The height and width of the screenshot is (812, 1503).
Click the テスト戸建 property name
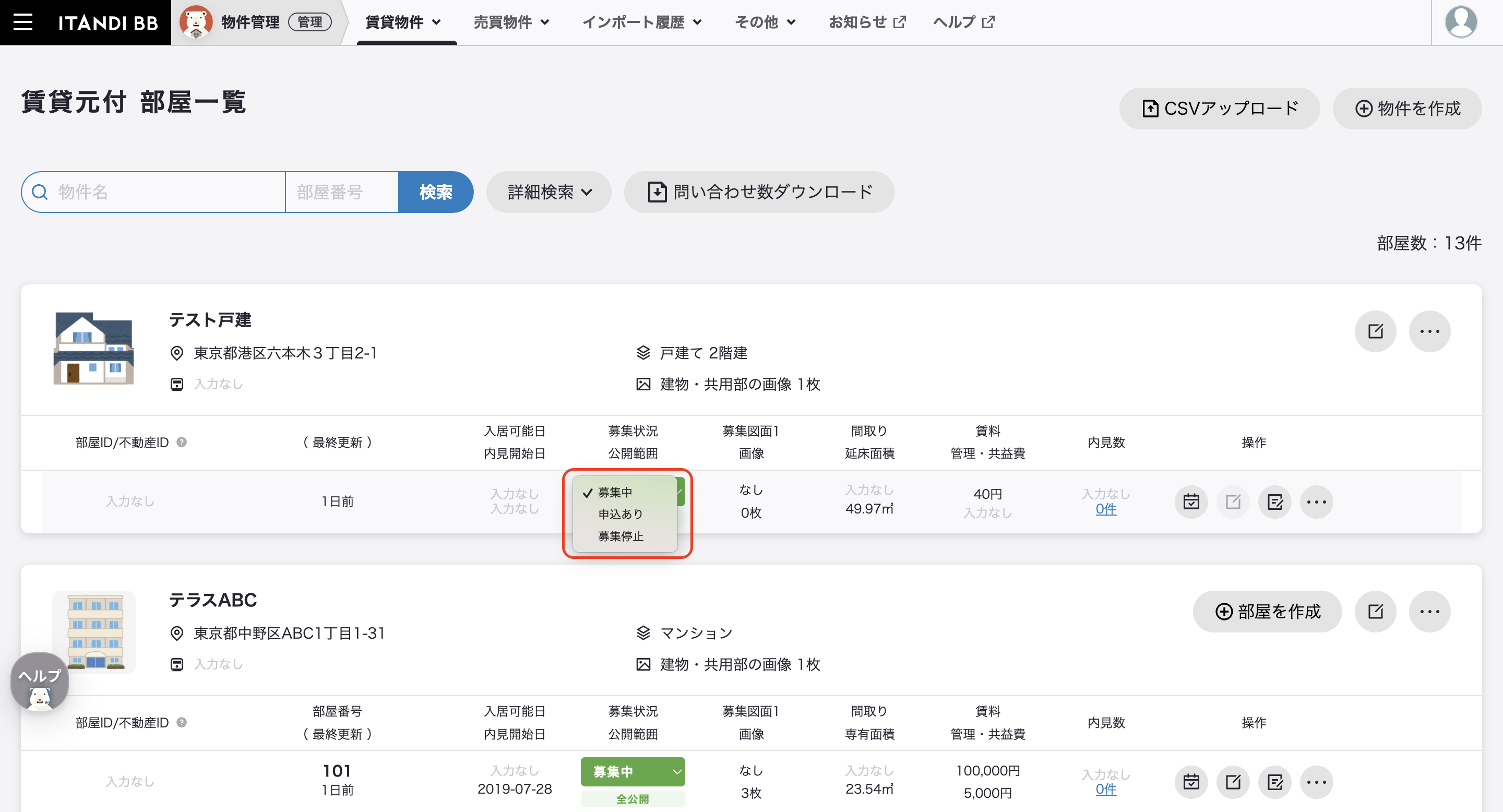tap(210, 320)
